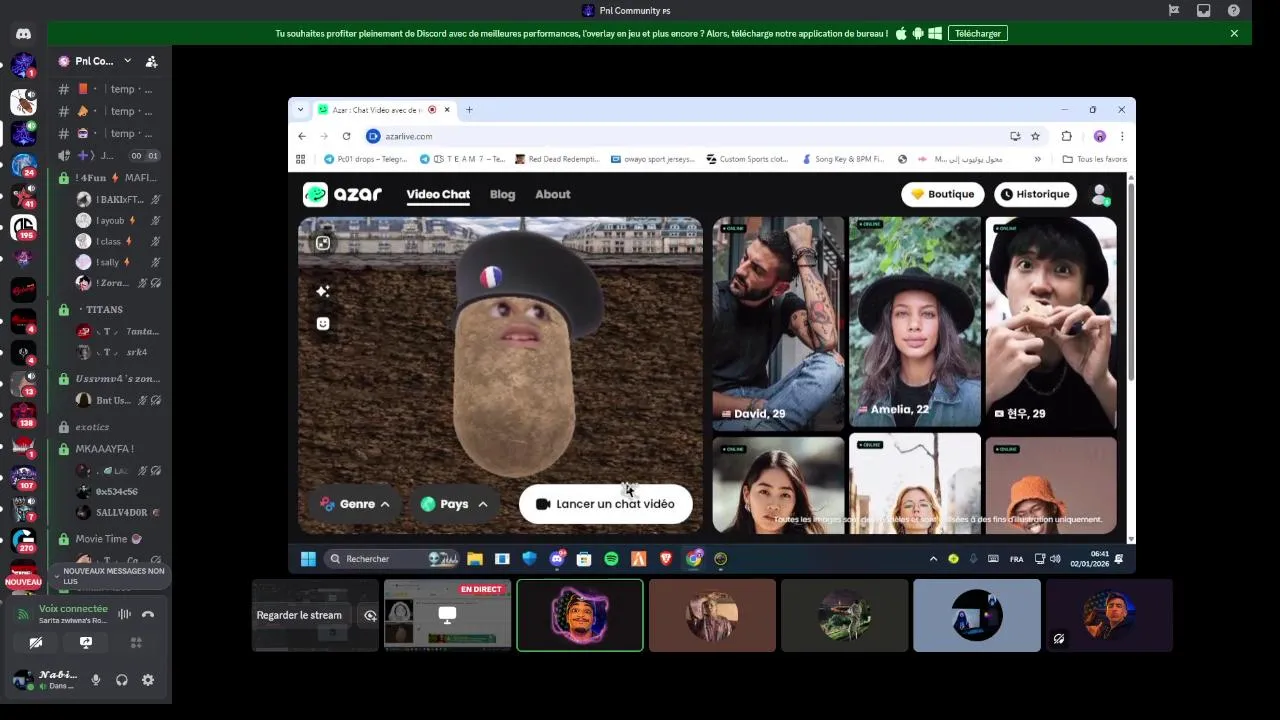This screenshot has width=1280, height=720.
Task: Expand the Genre filter dropdown
Action: (354, 504)
